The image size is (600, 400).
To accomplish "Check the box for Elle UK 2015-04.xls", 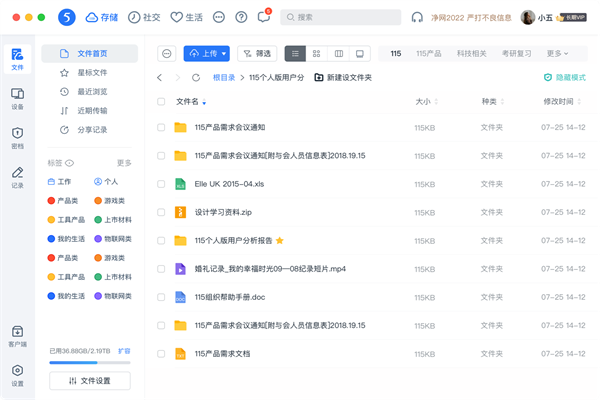I will click(161, 184).
